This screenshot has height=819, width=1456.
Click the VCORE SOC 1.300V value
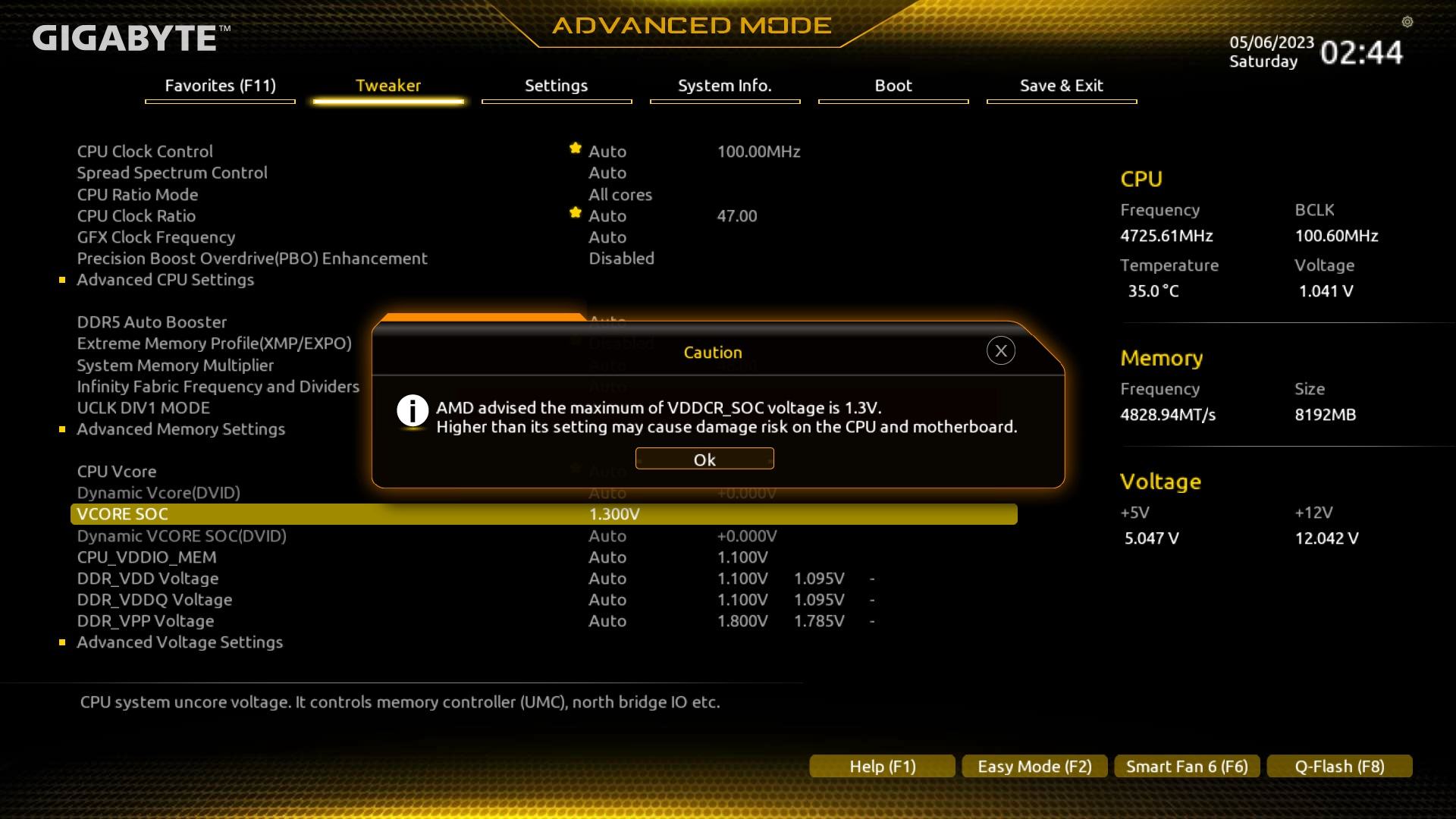tap(614, 514)
